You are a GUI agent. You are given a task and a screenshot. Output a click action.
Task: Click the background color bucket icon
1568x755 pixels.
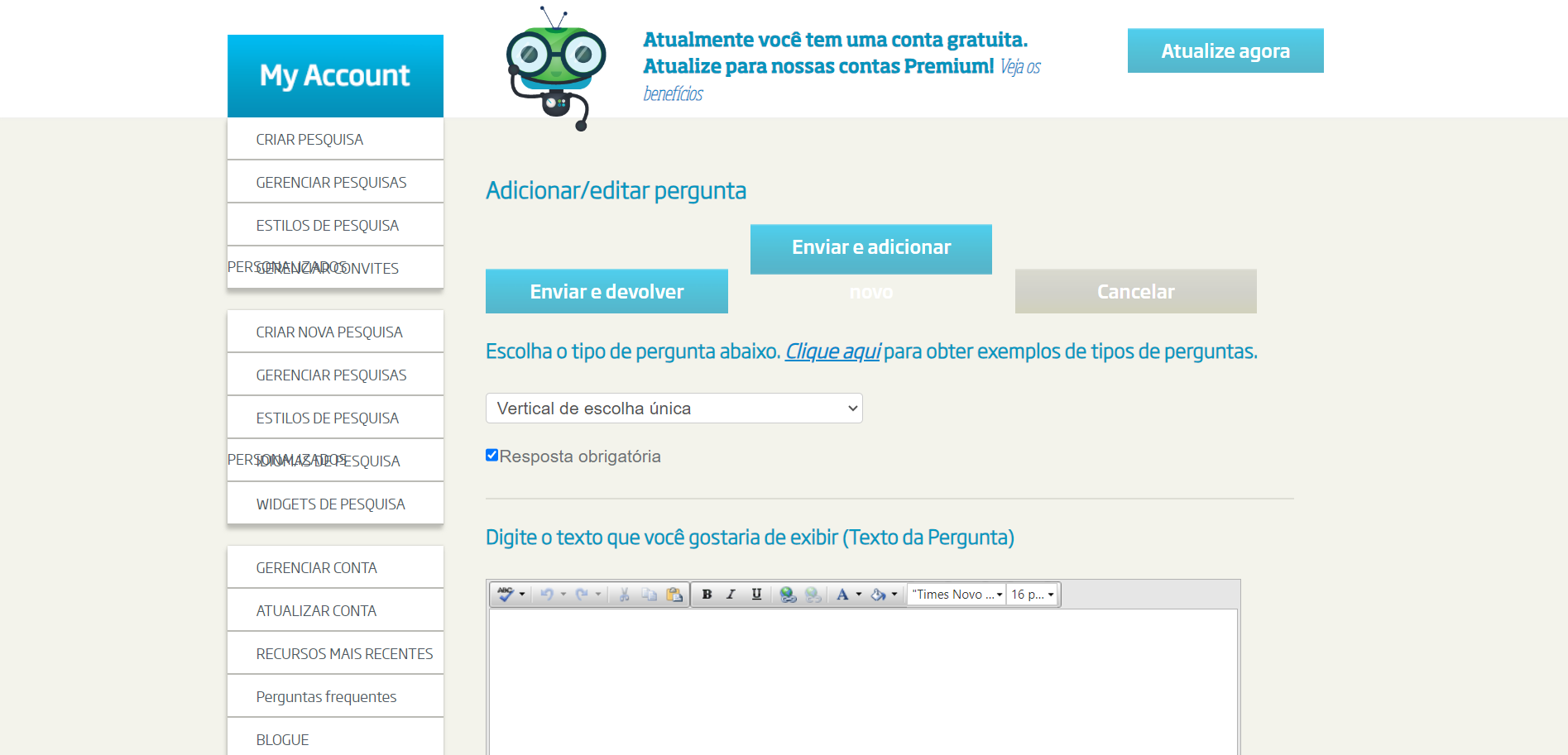[x=878, y=595]
